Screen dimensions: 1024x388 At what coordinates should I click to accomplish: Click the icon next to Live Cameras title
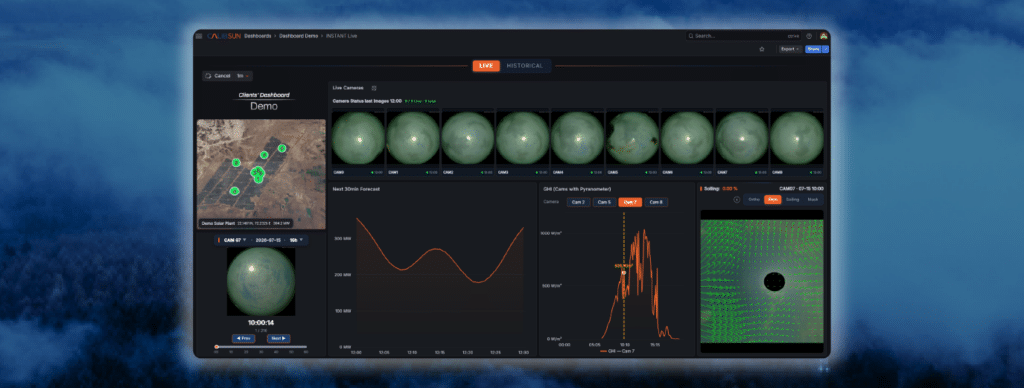tap(374, 88)
